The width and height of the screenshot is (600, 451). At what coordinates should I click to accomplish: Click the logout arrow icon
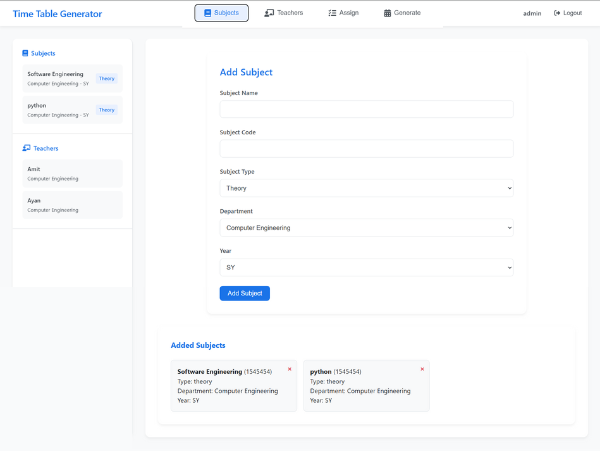pyautogui.click(x=557, y=13)
